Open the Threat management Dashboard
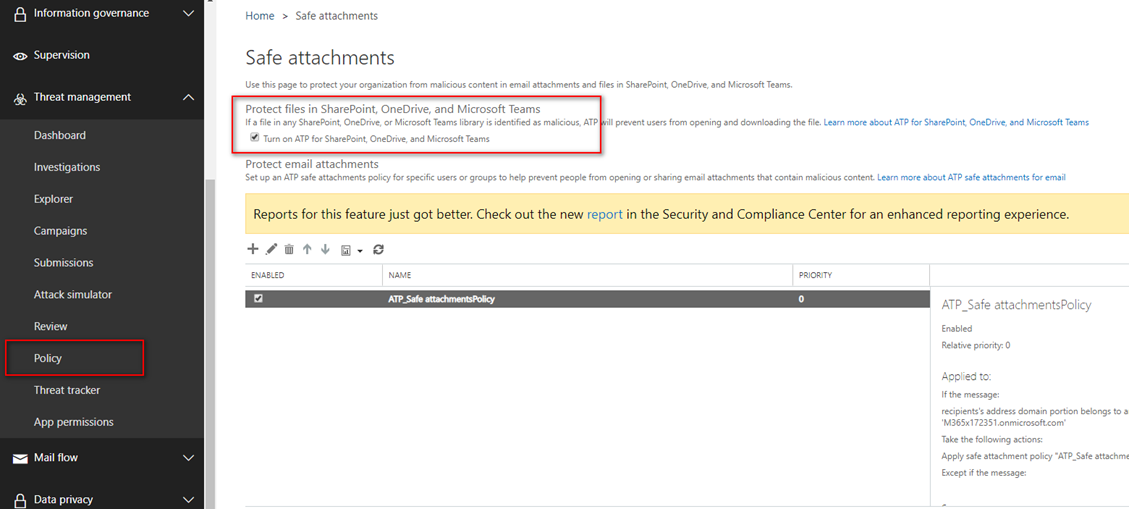Viewport: 1129px width, 509px height. (60, 135)
